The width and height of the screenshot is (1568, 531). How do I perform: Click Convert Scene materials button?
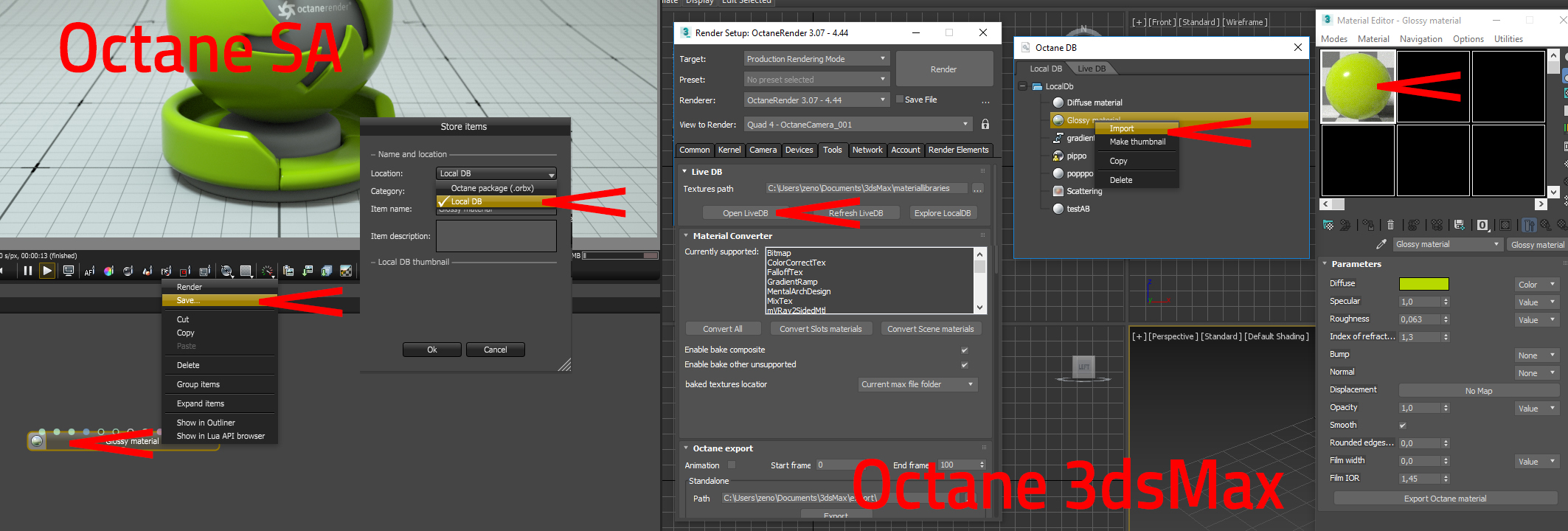(930, 329)
